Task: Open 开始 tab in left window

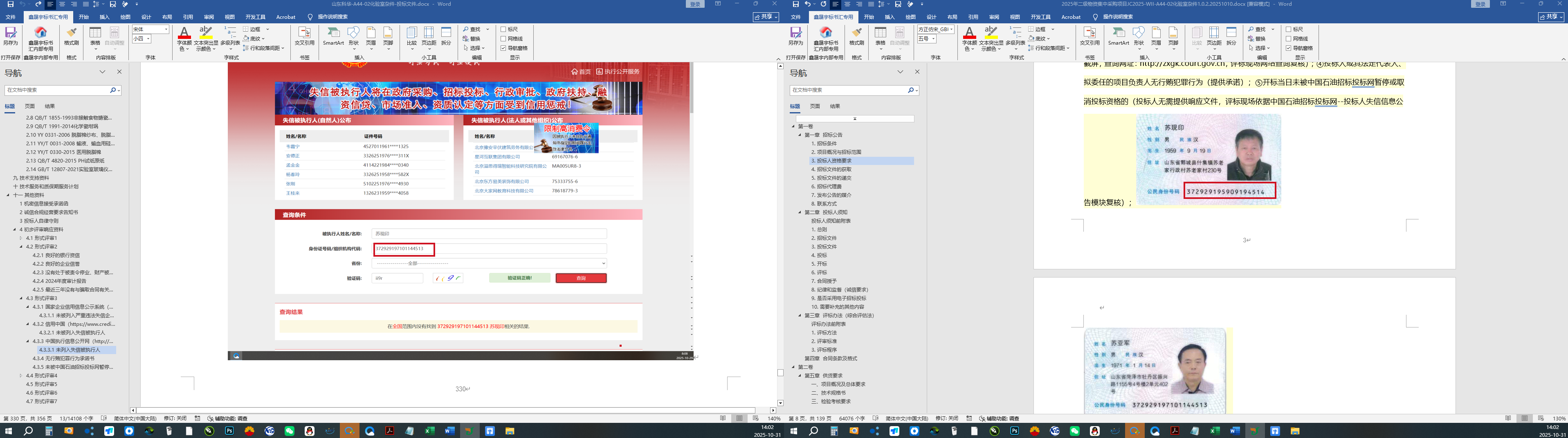Action: pos(83,17)
